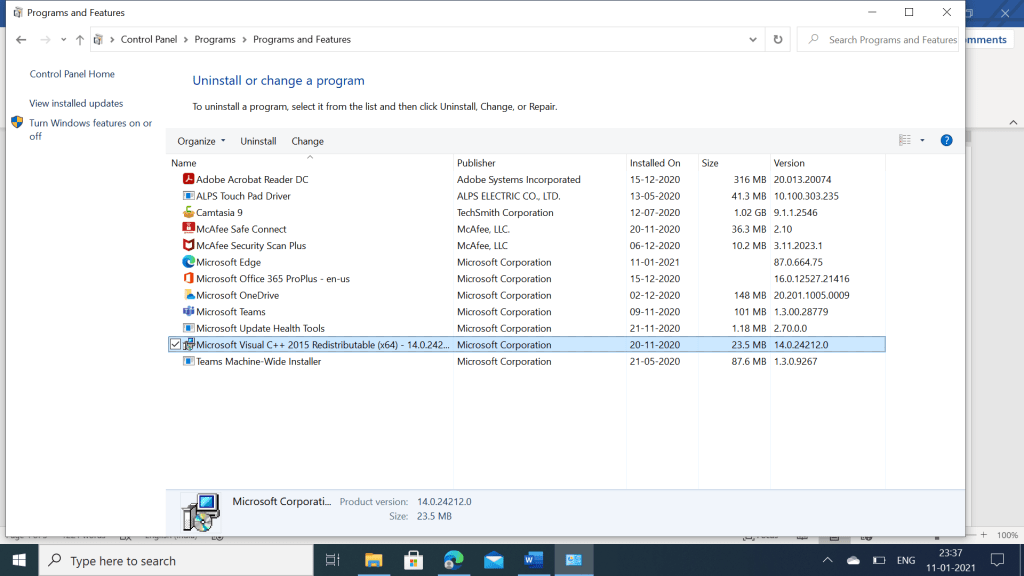Click the ENG language indicator

906,560
